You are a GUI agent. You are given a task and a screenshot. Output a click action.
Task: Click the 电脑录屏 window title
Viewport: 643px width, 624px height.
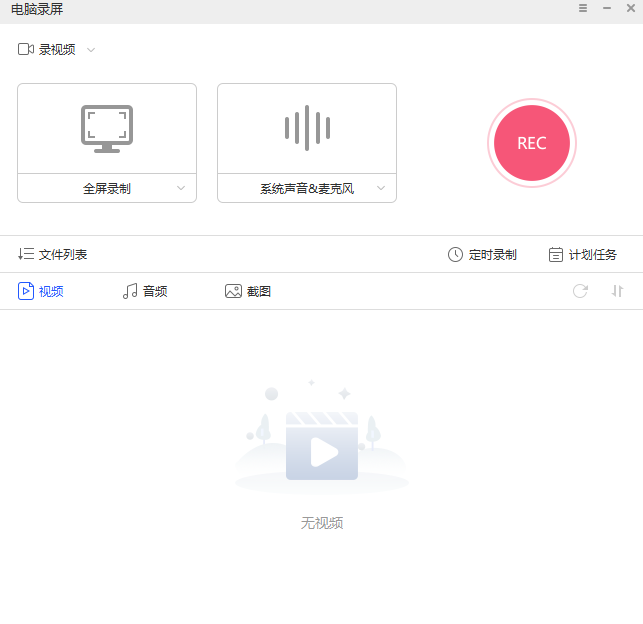(37, 9)
